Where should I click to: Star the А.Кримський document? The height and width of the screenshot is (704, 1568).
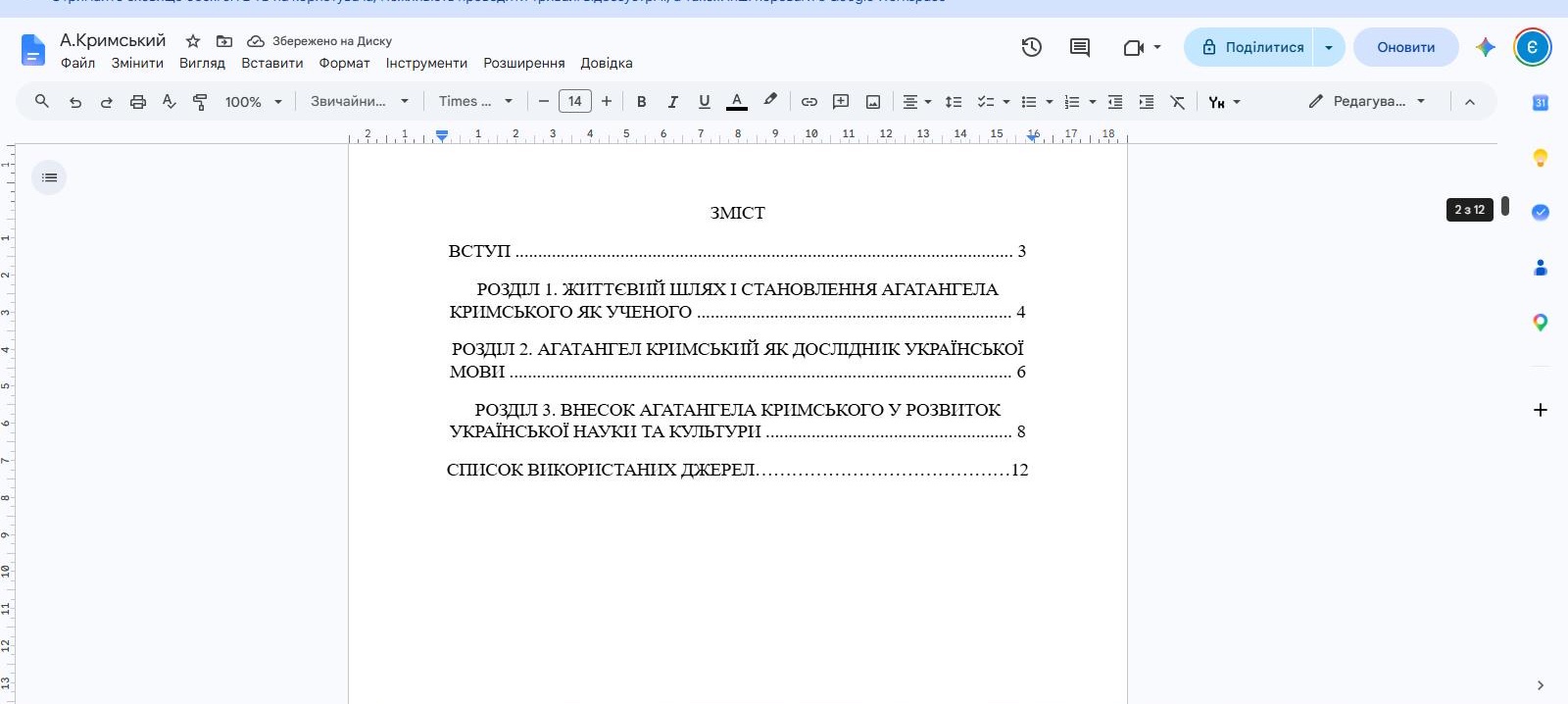pos(193,41)
